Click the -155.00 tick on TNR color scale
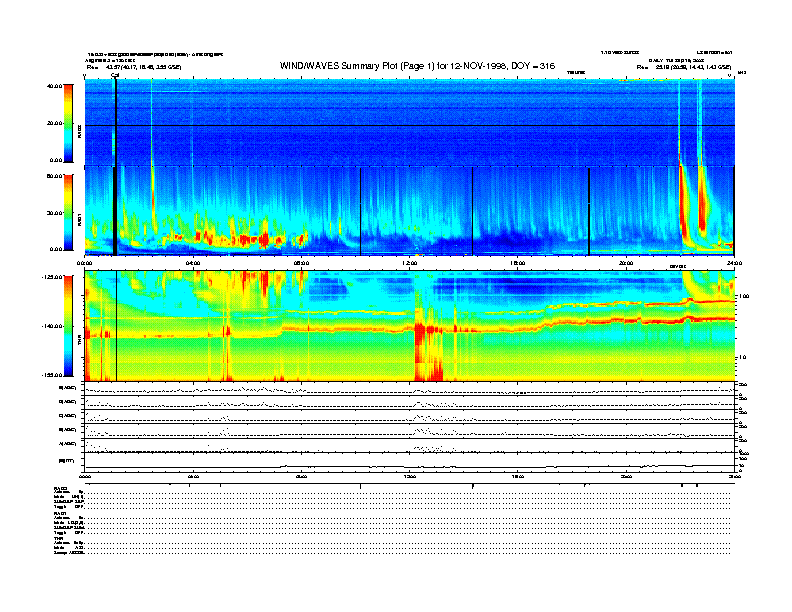This screenshot has height=612, width=792. [x=52, y=375]
